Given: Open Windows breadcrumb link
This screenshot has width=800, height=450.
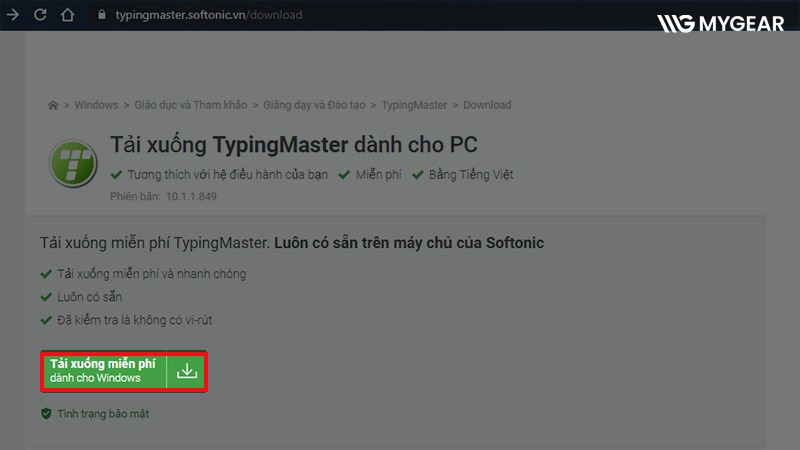Looking at the screenshot, I should tap(96, 105).
